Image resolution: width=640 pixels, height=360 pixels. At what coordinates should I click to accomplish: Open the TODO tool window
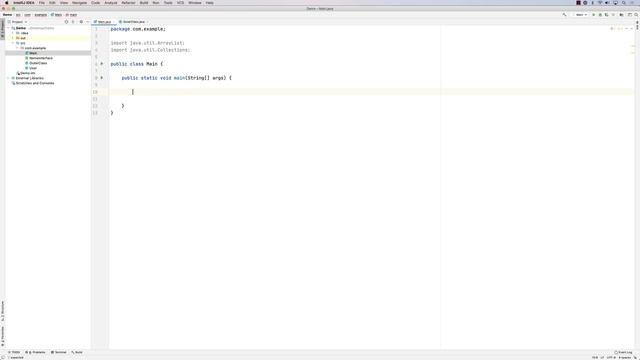coord(14,352)
